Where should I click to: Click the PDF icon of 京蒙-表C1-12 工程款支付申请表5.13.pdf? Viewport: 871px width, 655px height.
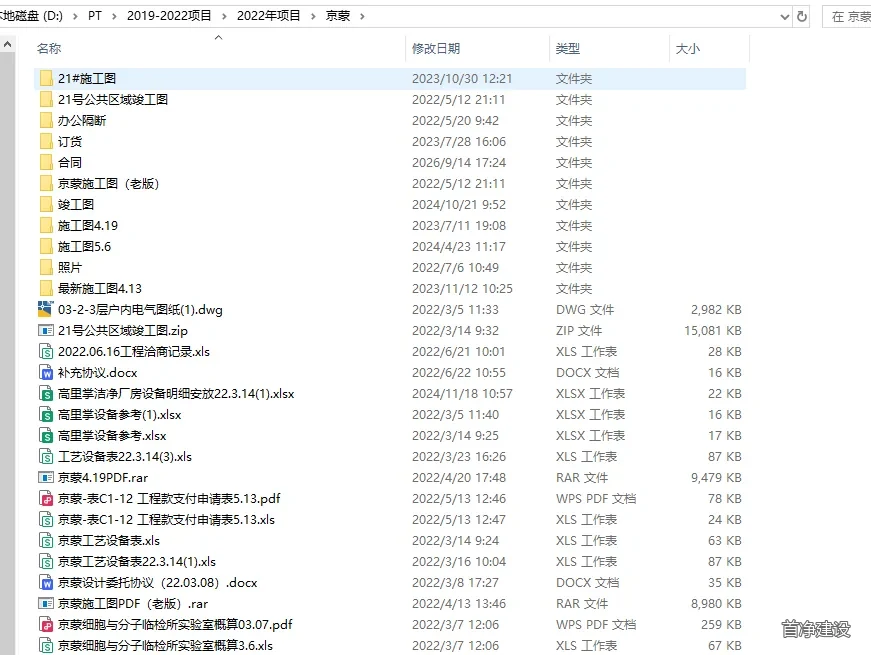[x=46, y=498]
